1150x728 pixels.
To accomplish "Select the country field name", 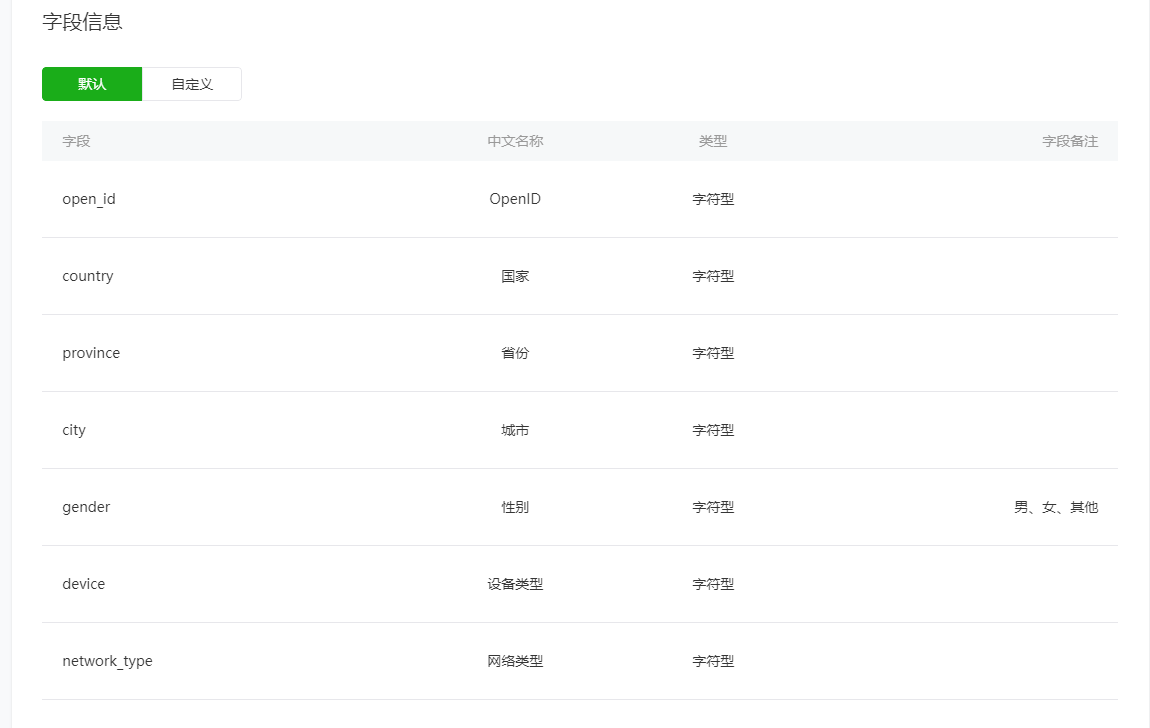I will pos(88,276).
